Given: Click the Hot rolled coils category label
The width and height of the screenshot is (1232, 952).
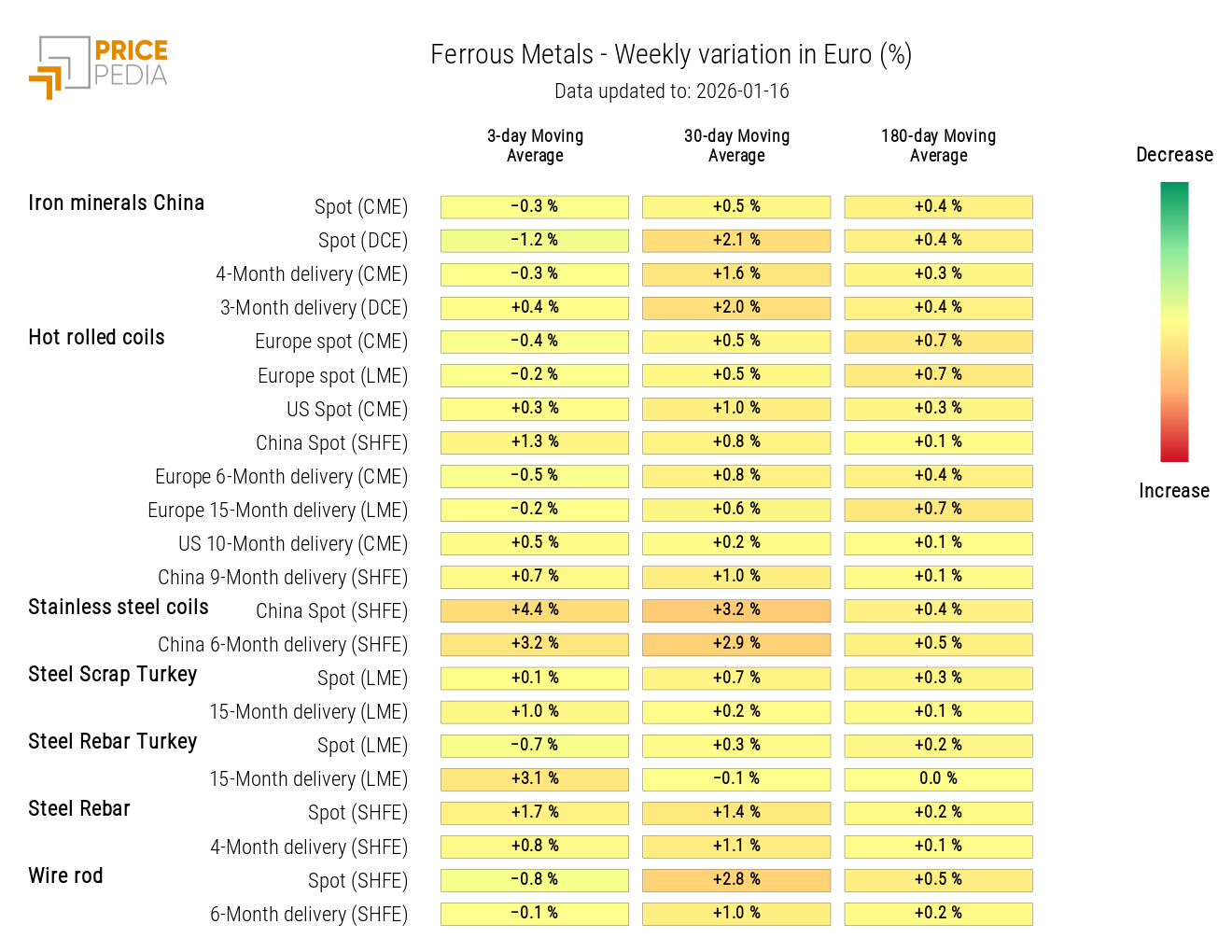Looking at the screenshot, I should 96,338.
